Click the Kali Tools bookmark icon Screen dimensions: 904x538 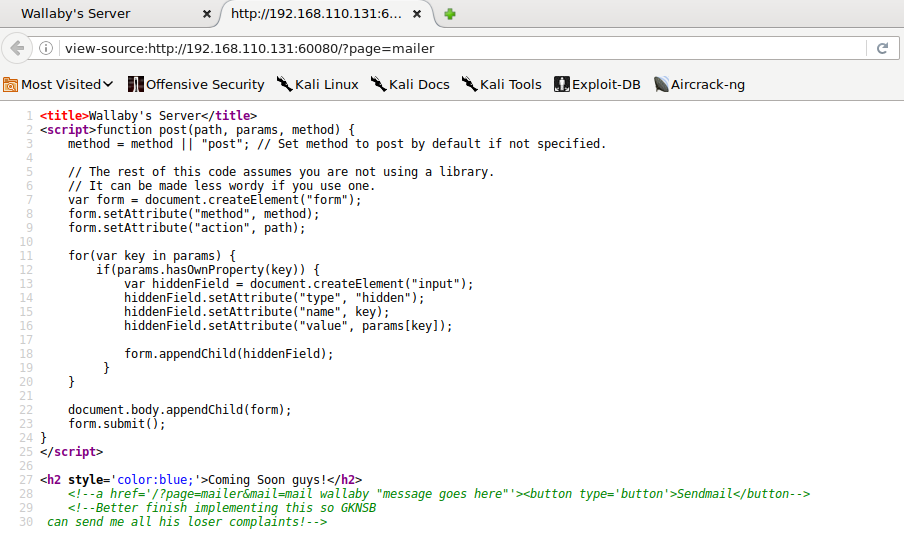(x=469, y=84)
